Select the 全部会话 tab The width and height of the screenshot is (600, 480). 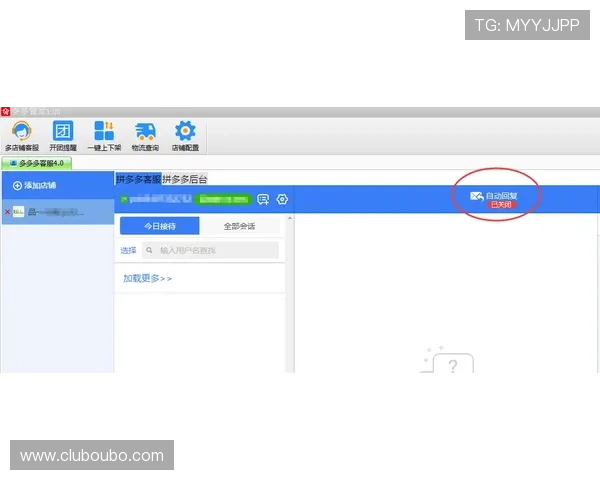[x=240, y=226]
